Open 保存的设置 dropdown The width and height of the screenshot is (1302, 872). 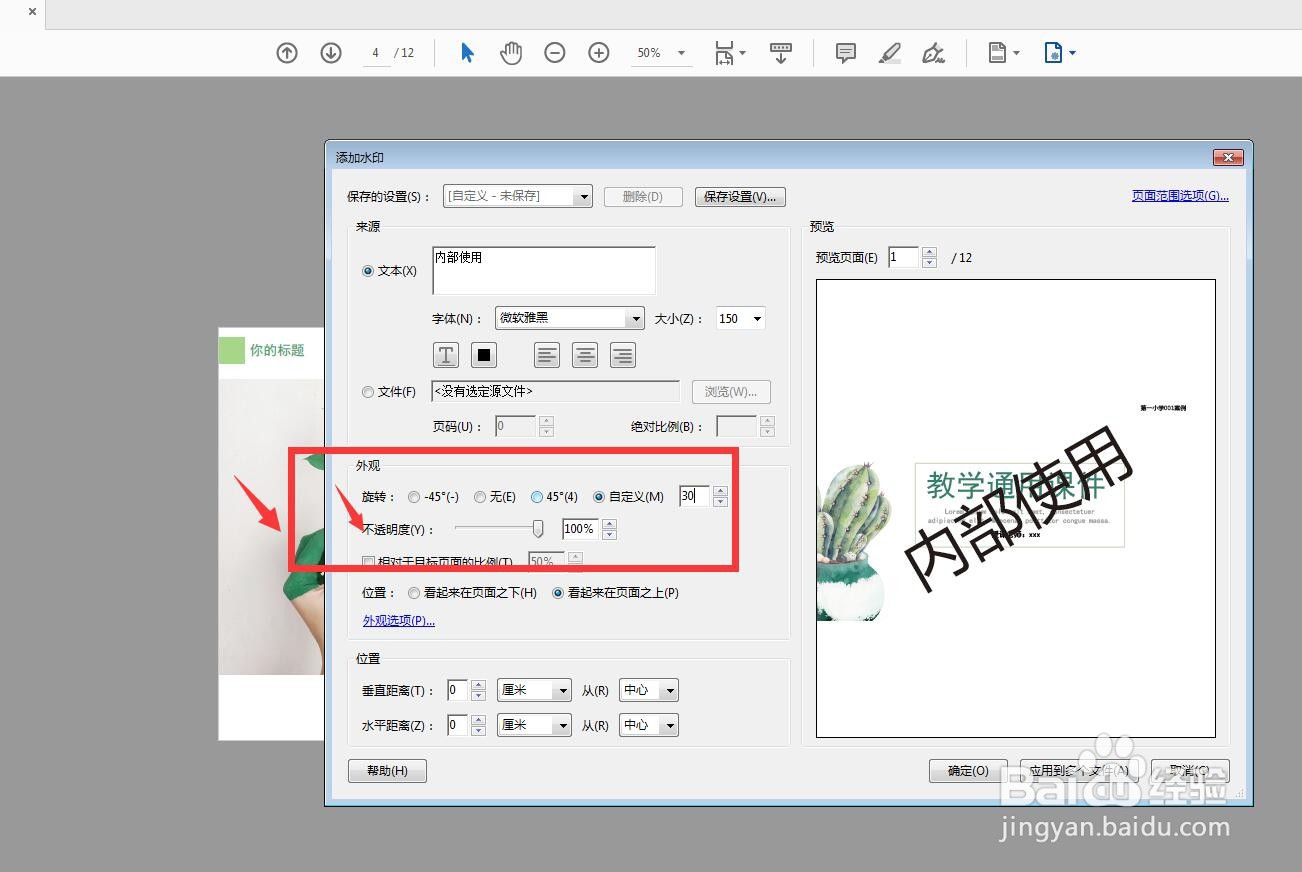[x=518, y=196]
